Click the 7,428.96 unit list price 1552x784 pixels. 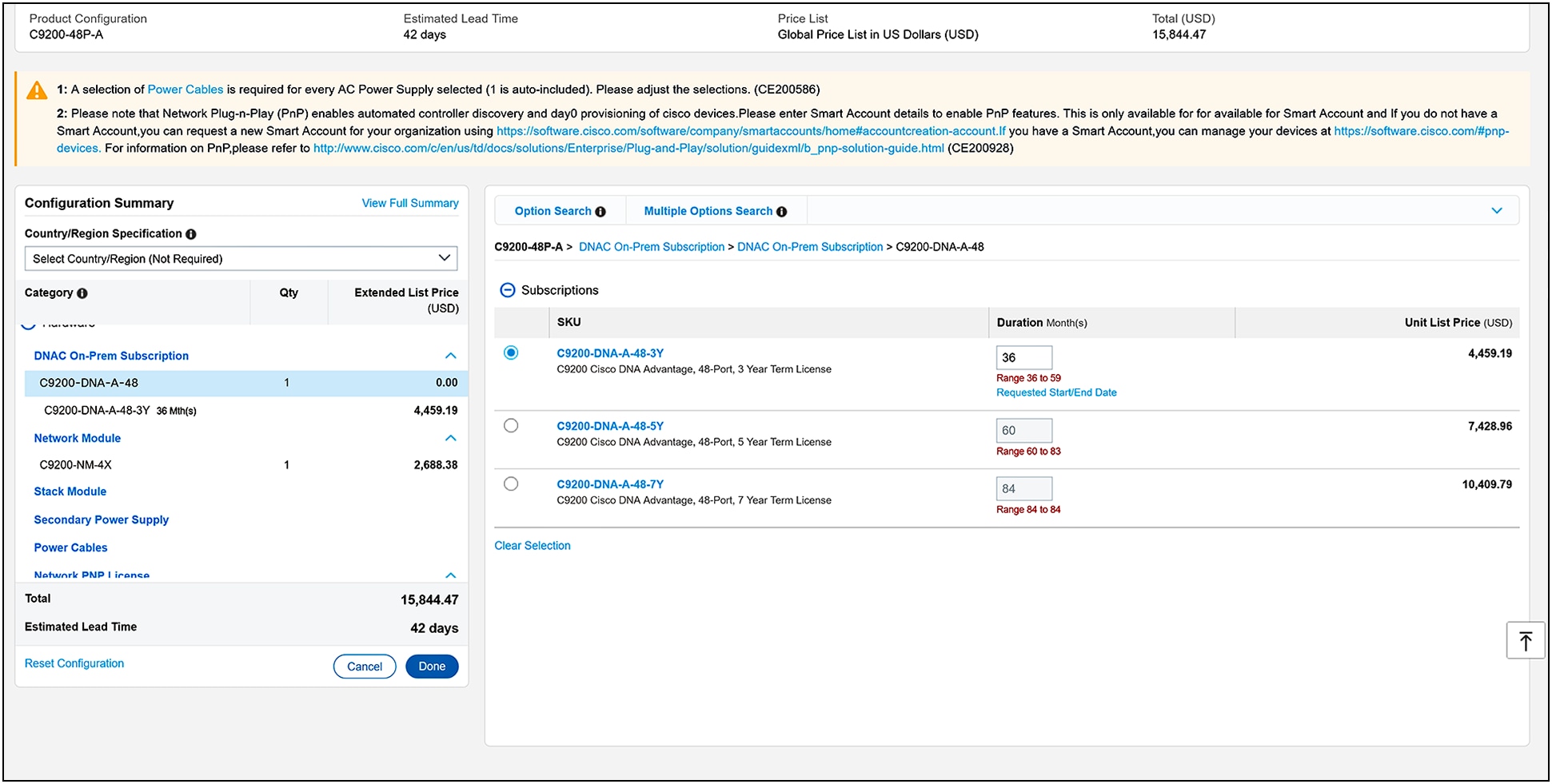point(1490,426)
